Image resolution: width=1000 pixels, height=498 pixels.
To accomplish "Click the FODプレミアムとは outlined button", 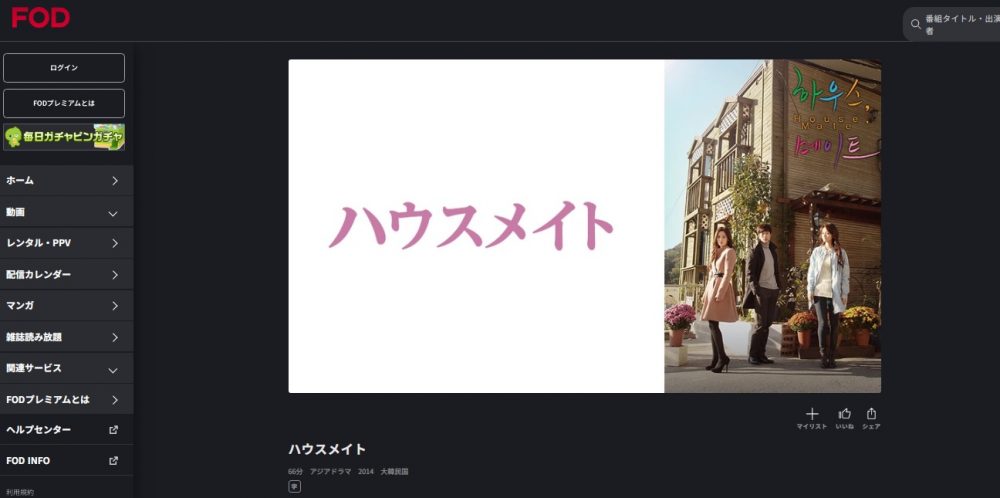I will click(64, 103).
